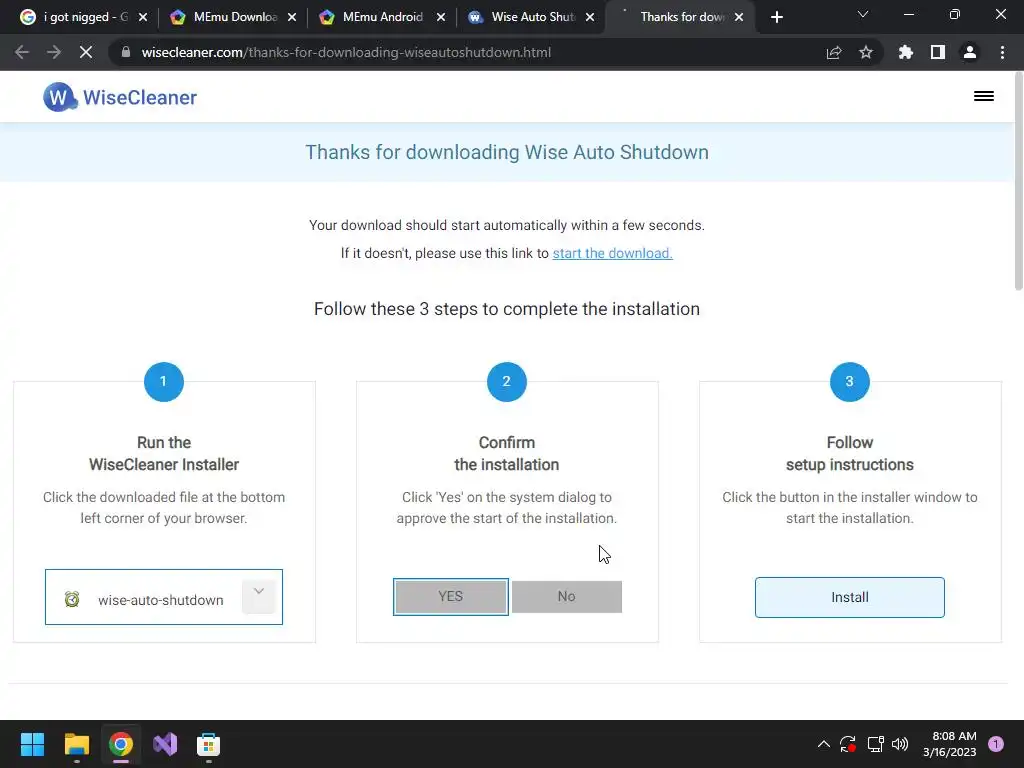Click the 'Thanks for downloading Wise Auto Shutdown' heading
Viewport: 1024px width, 768px height.
click(x=507, y=152)
